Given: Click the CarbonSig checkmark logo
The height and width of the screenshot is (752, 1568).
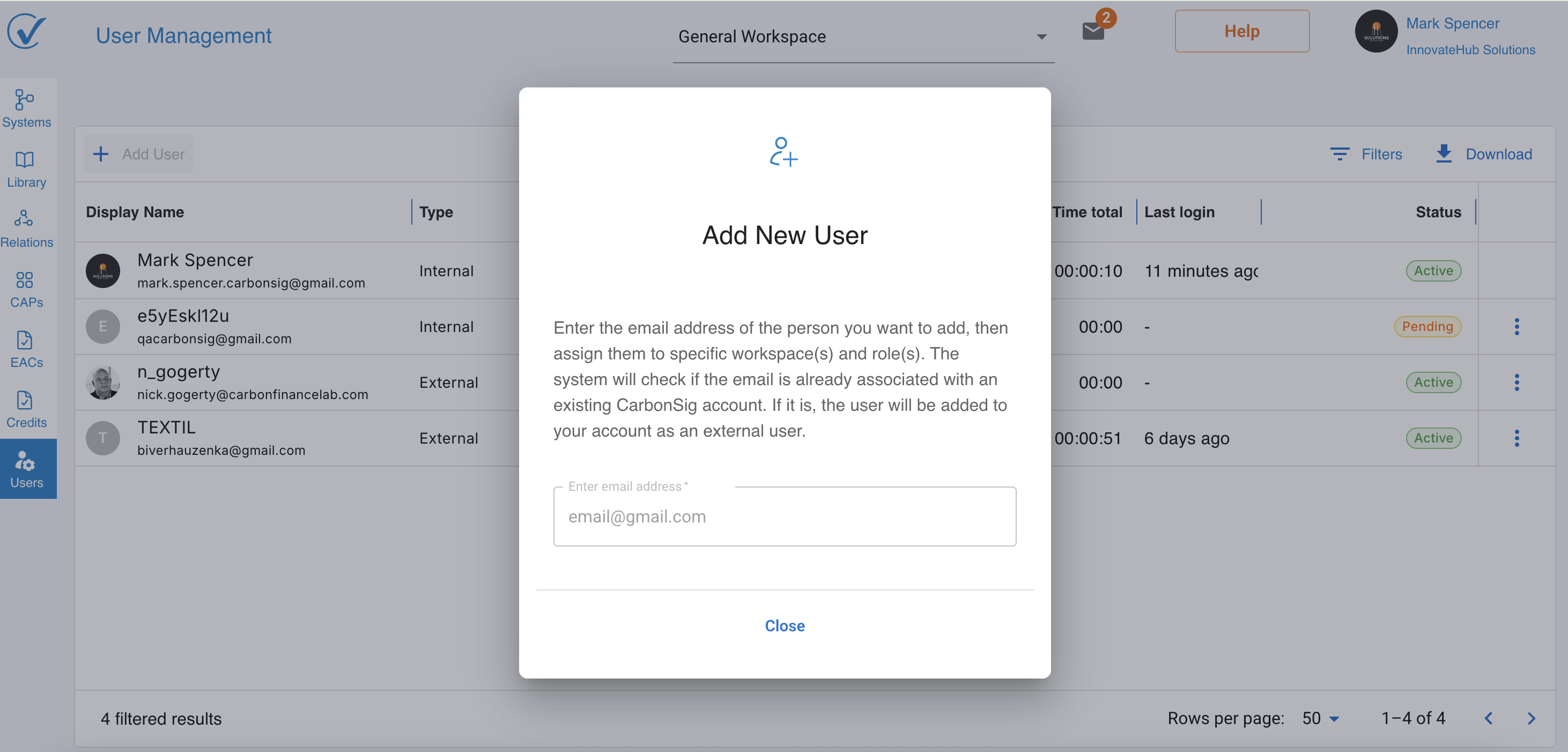Looking at the screenshot, I should click(26, 31).
